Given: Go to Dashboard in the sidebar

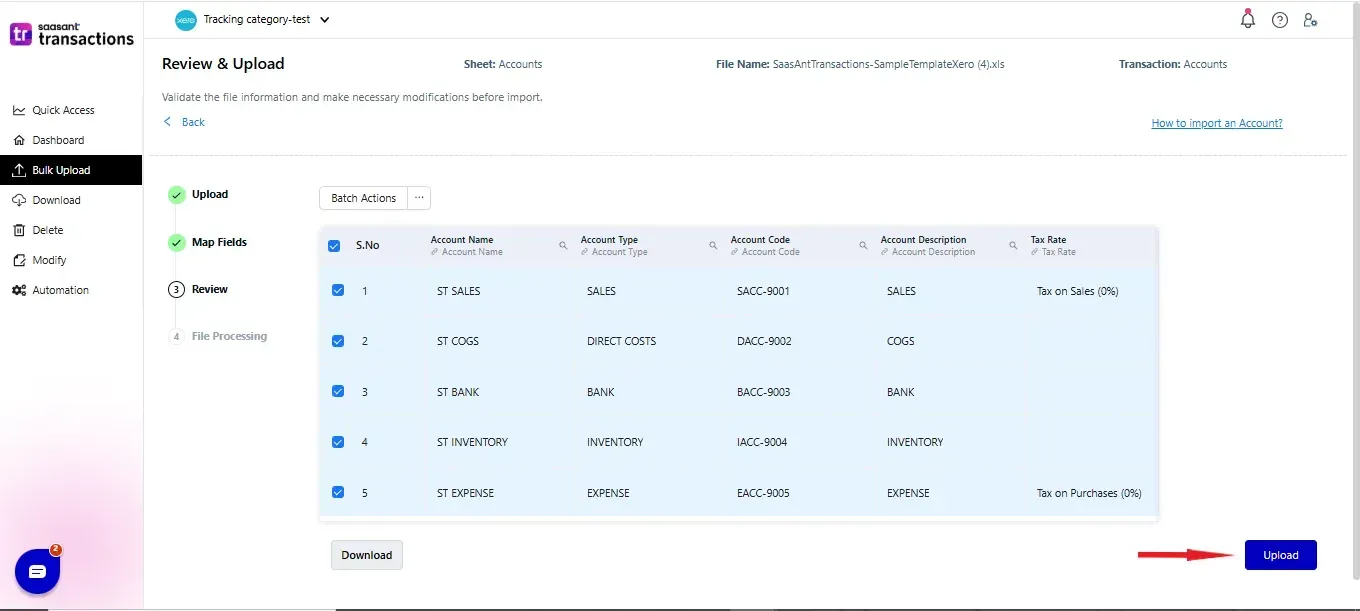Looking at the screenshot, I should (x=70, y=140).
